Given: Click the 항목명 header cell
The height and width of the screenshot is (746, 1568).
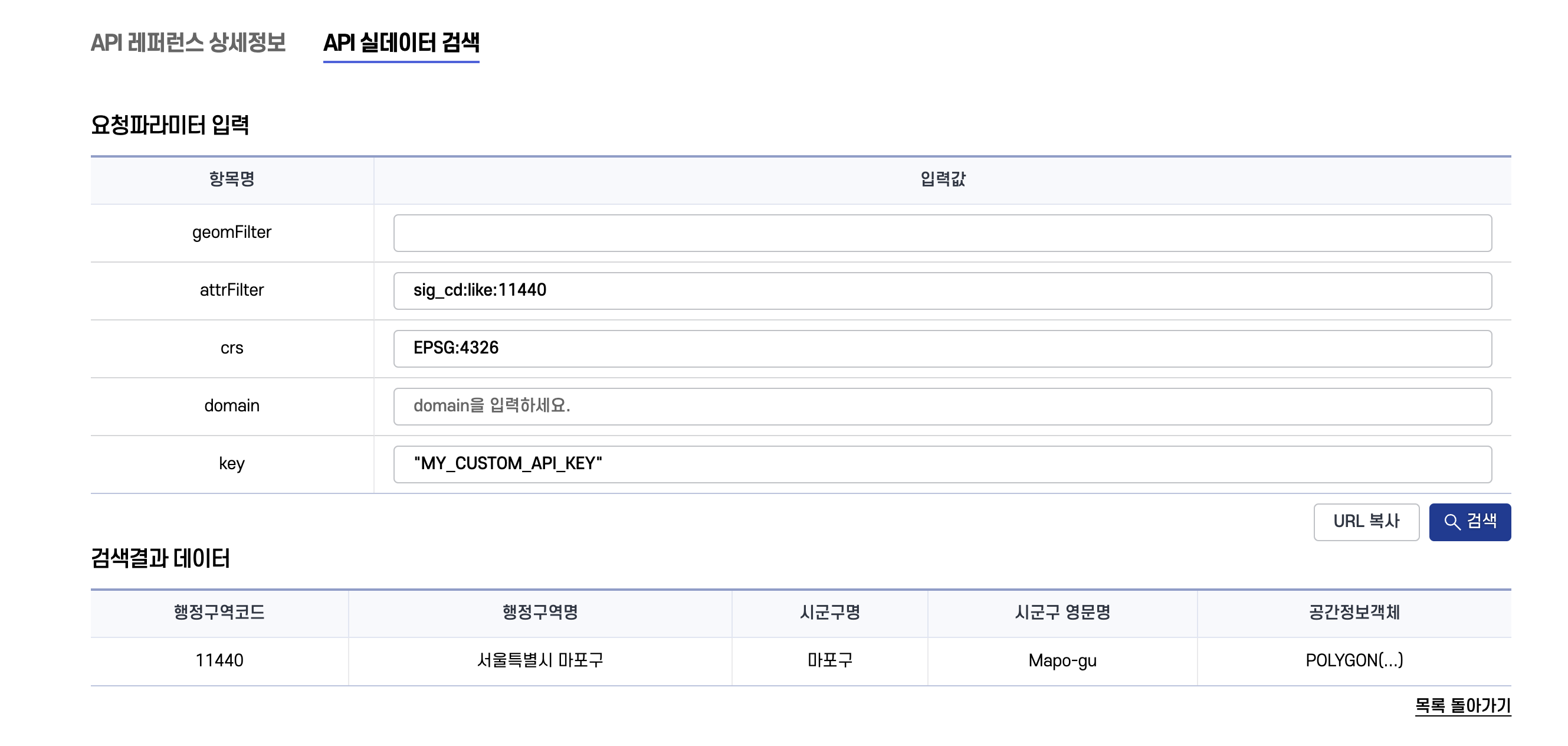Looking at the screenshot, I should tap(232, 179).
